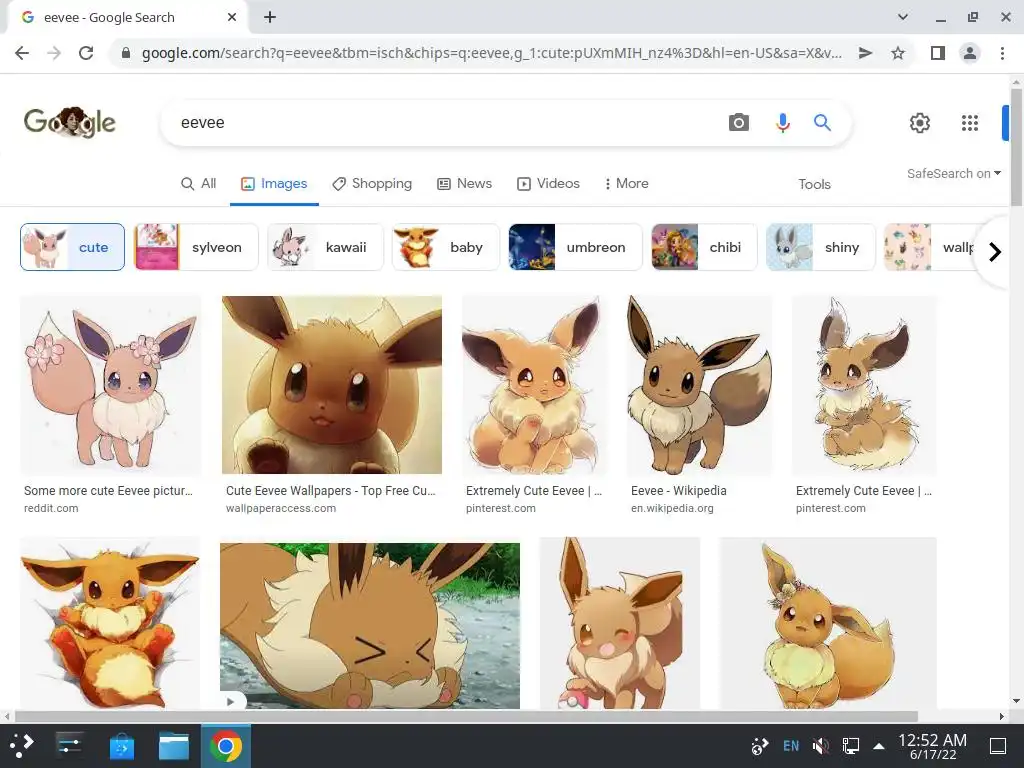
Task: Launch Discover store from the taskbar
Action: pos(121,746)
